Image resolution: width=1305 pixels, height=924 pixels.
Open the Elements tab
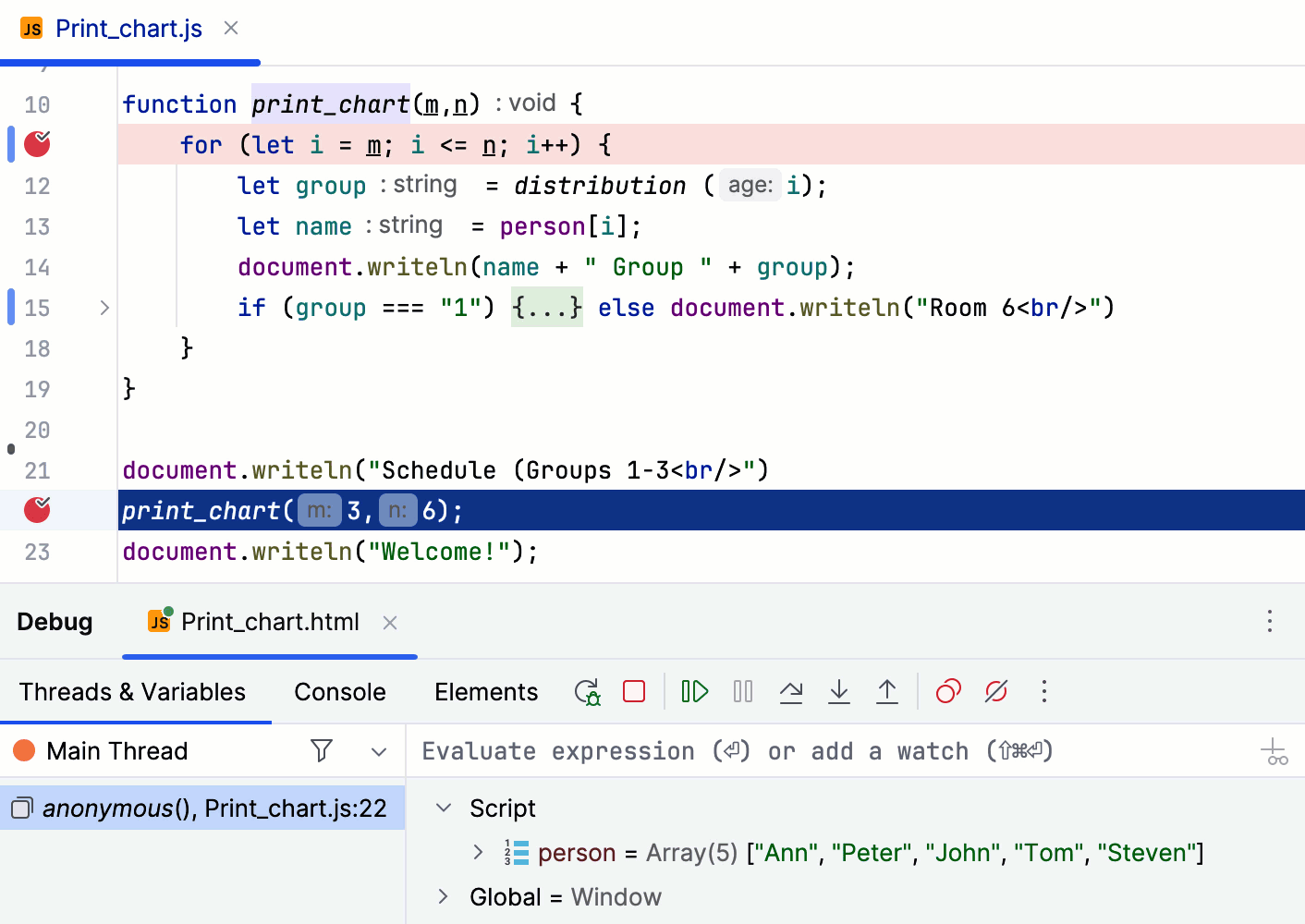486,691
